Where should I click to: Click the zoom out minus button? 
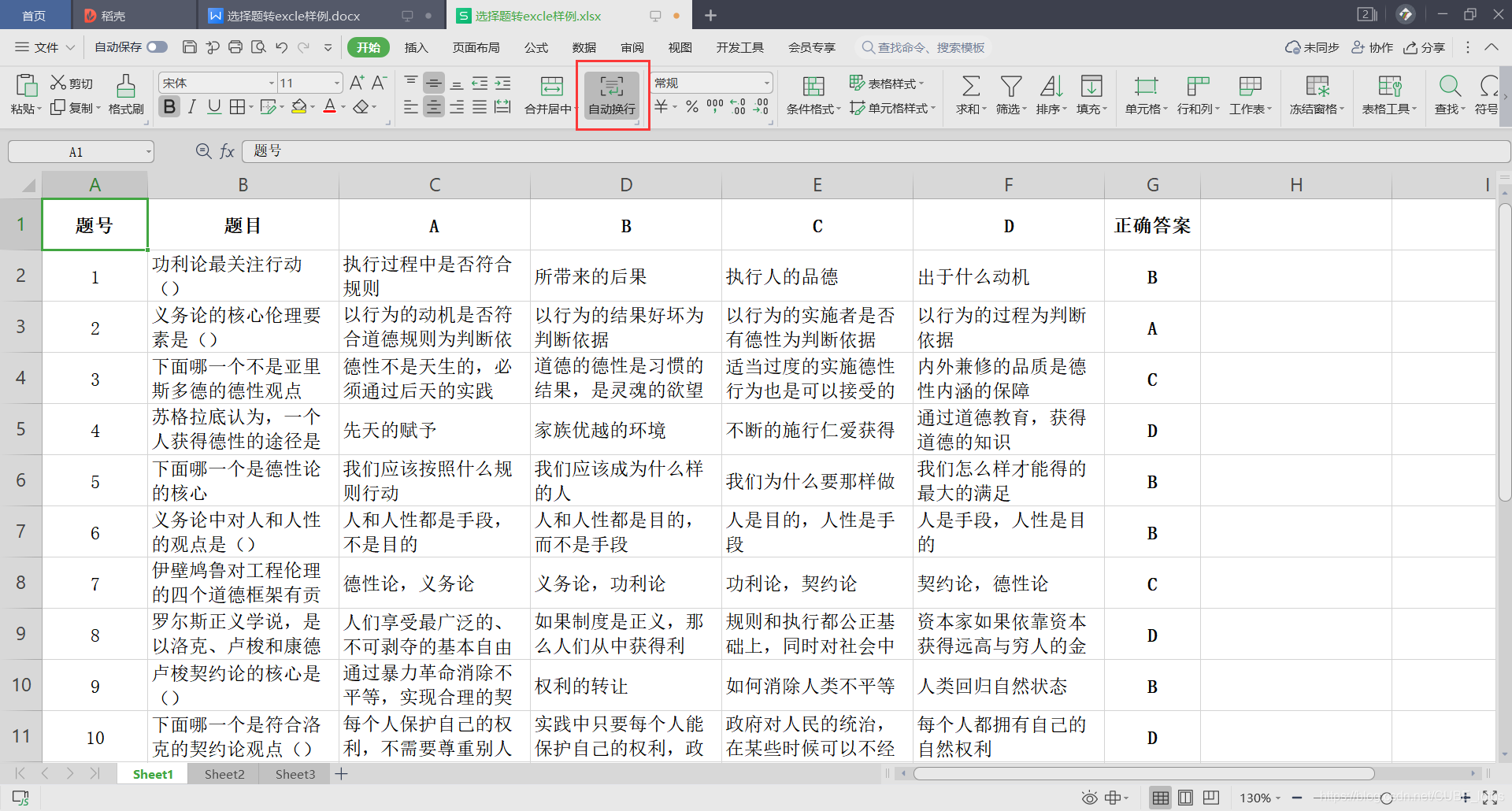[x=1297, y=798]
